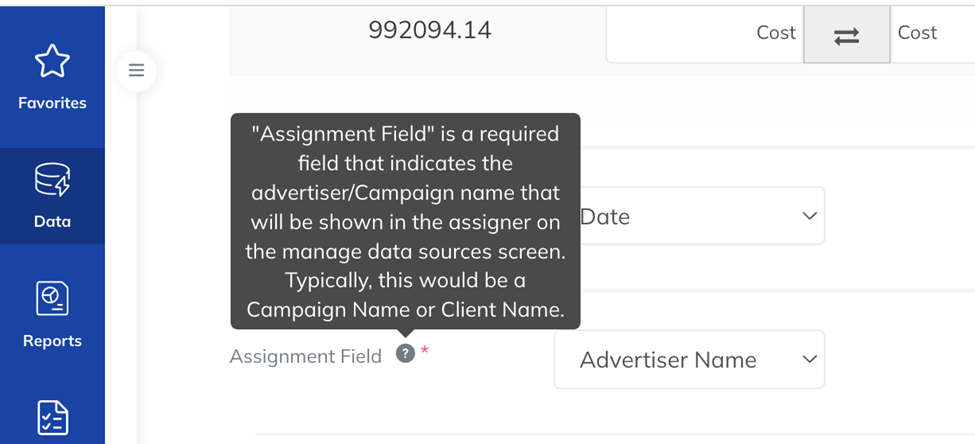Click the swap arrows button between Cost fields
The height and width of the screenshot is (444, 975).
pos(846,35)
